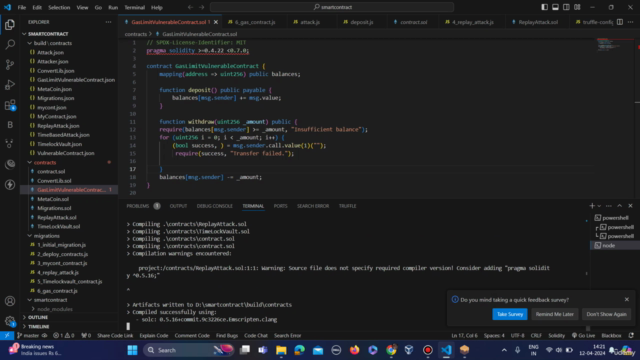Open the Run and Debug view
640x360 pixels.
coord(10,84)
